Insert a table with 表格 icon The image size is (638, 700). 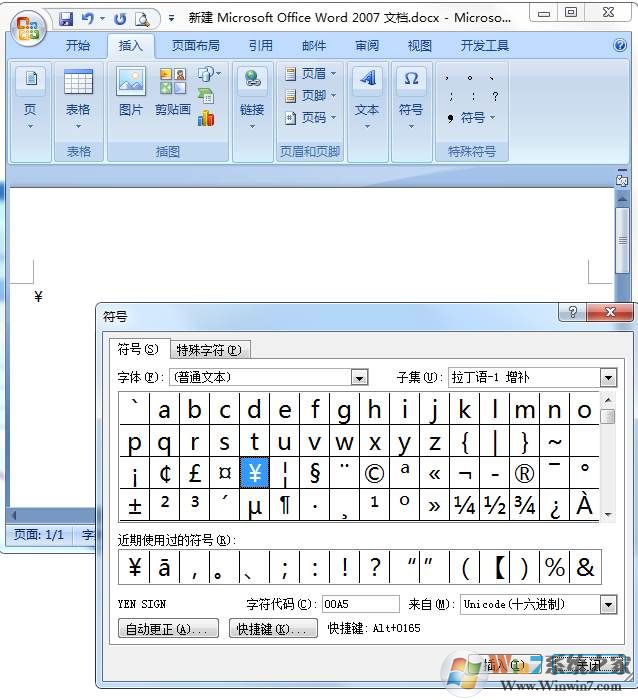tap(78, 98)
